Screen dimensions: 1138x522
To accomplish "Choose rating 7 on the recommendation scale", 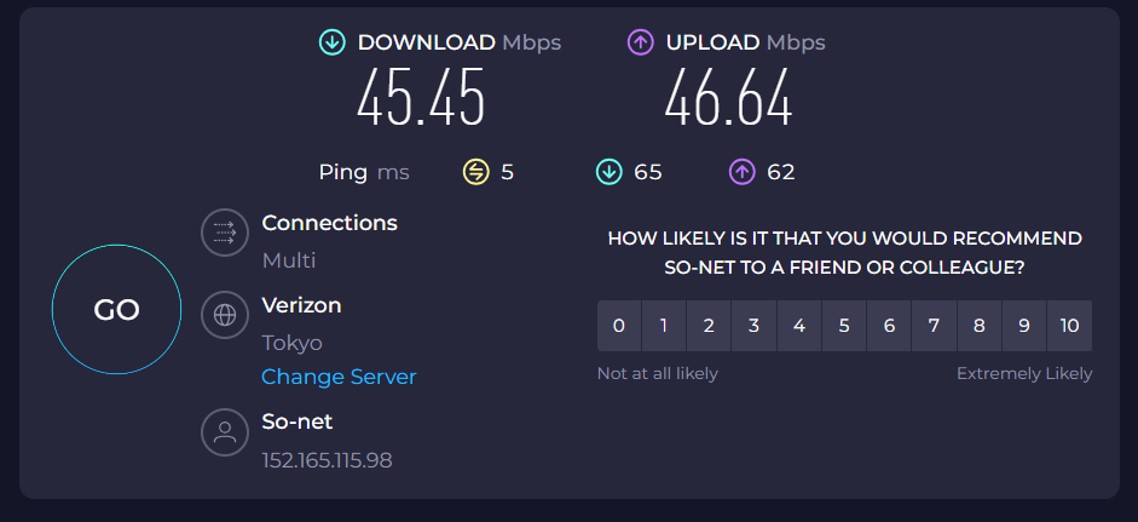I will 934,325.
